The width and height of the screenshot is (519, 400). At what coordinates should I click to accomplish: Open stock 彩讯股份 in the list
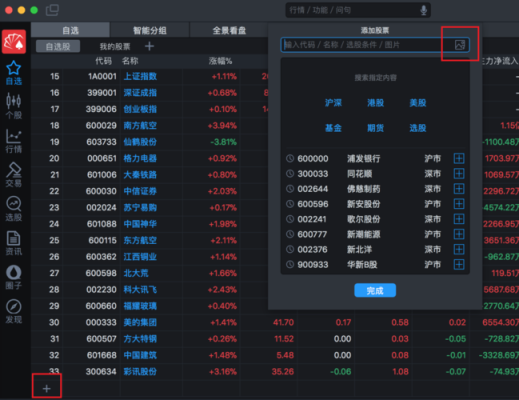click(x=140, y=371)
